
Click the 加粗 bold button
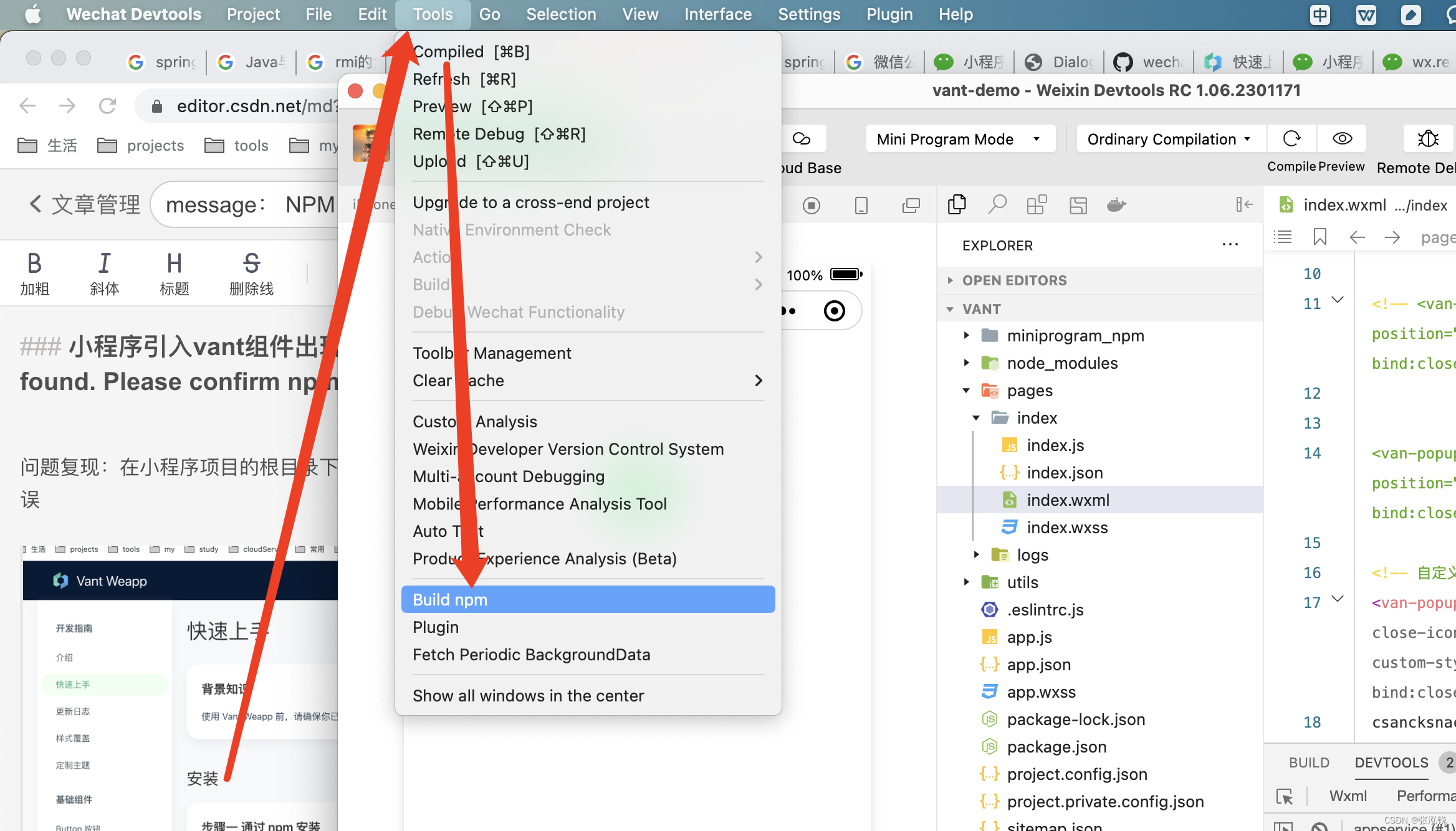34,273
